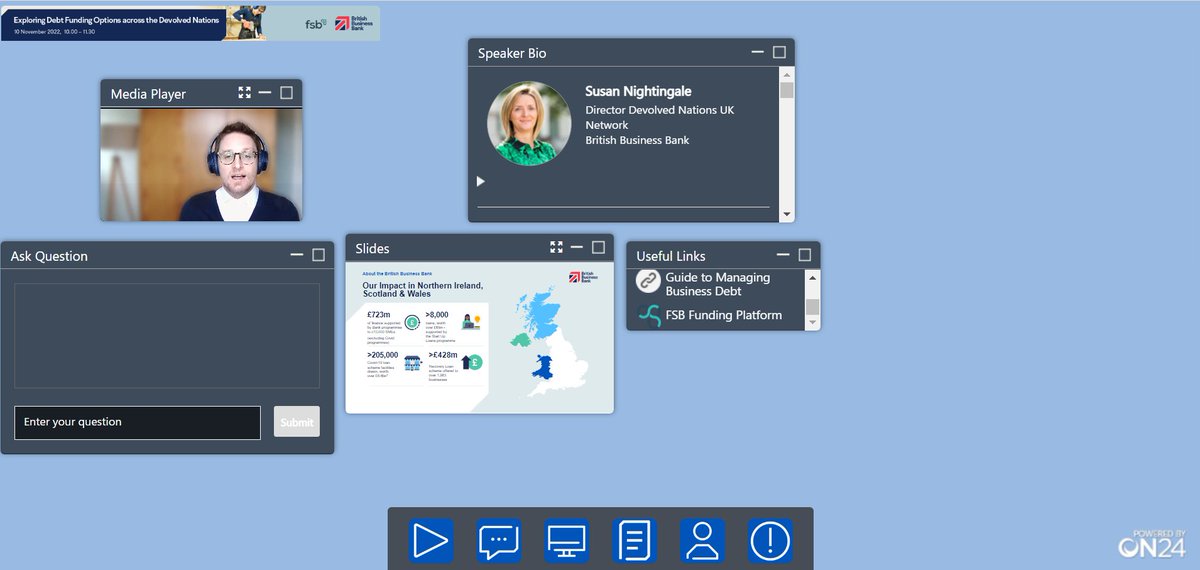Click the Ask Question panel title

coord(49,256)
